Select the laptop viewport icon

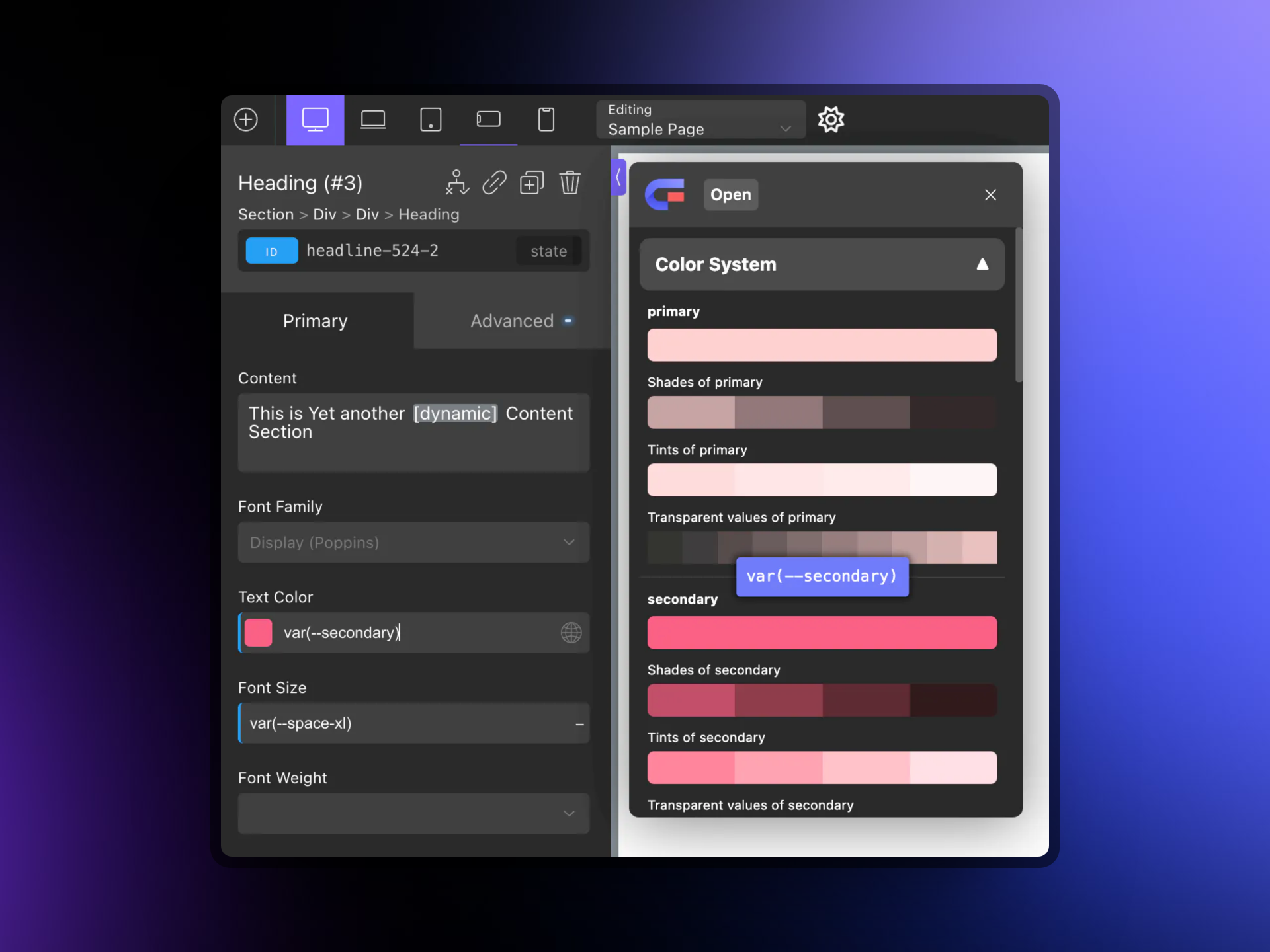click(x=373, y=120)
